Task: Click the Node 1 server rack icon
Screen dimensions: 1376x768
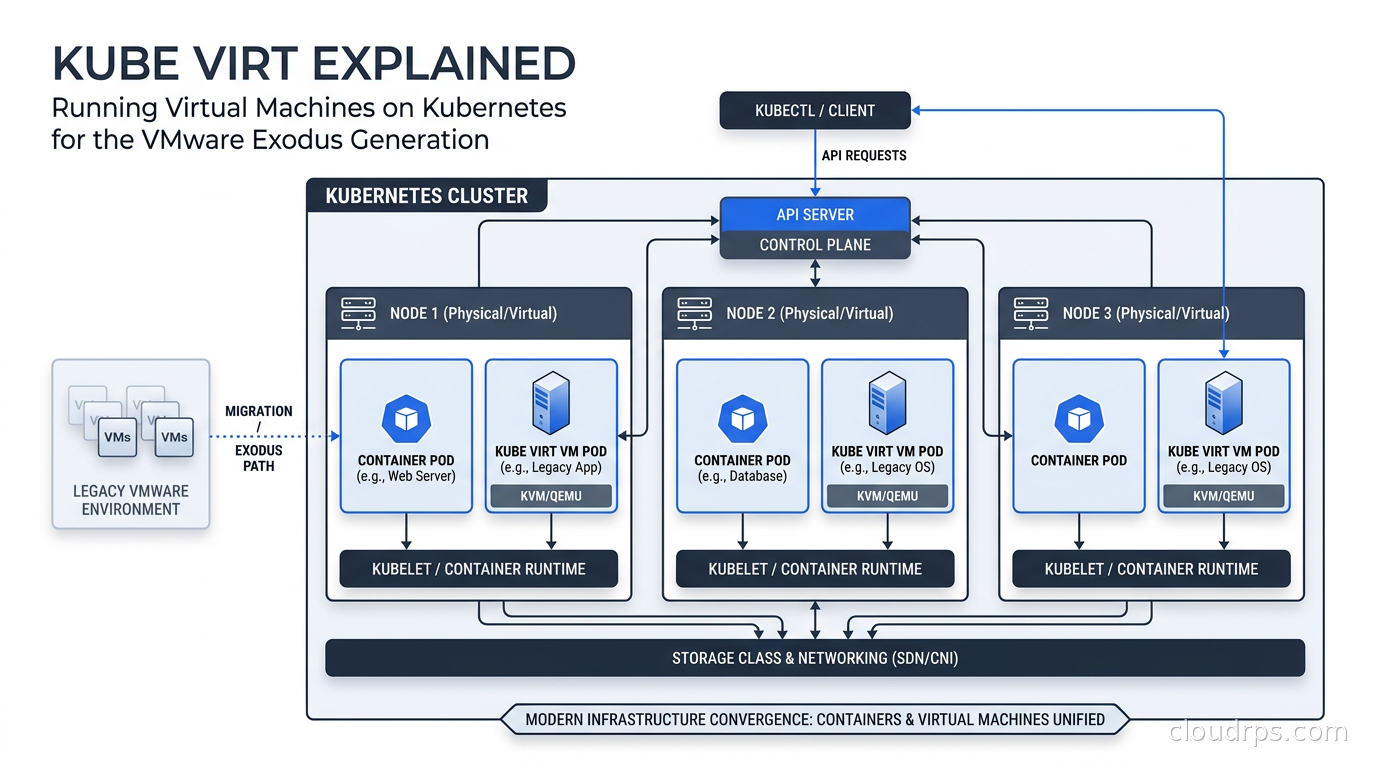Action: tap(358, 313)
